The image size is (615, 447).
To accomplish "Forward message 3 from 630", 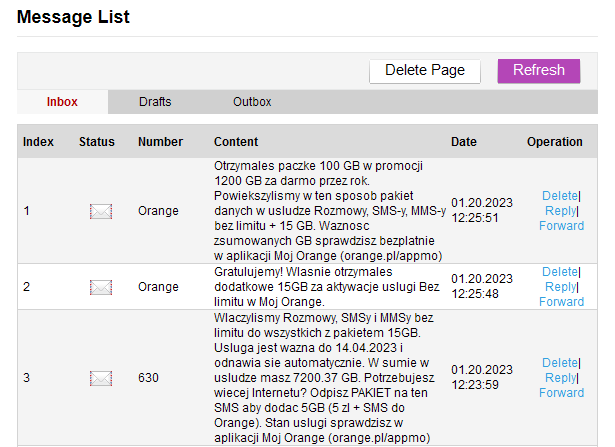I will pos(561,393).
